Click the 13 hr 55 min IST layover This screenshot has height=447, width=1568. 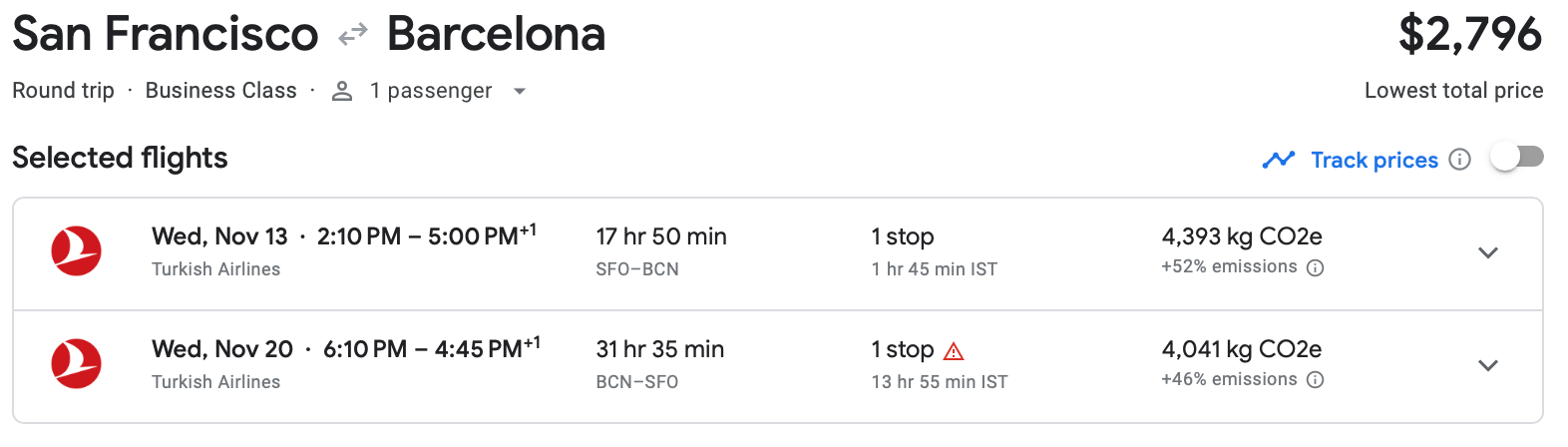click(939, 382)
